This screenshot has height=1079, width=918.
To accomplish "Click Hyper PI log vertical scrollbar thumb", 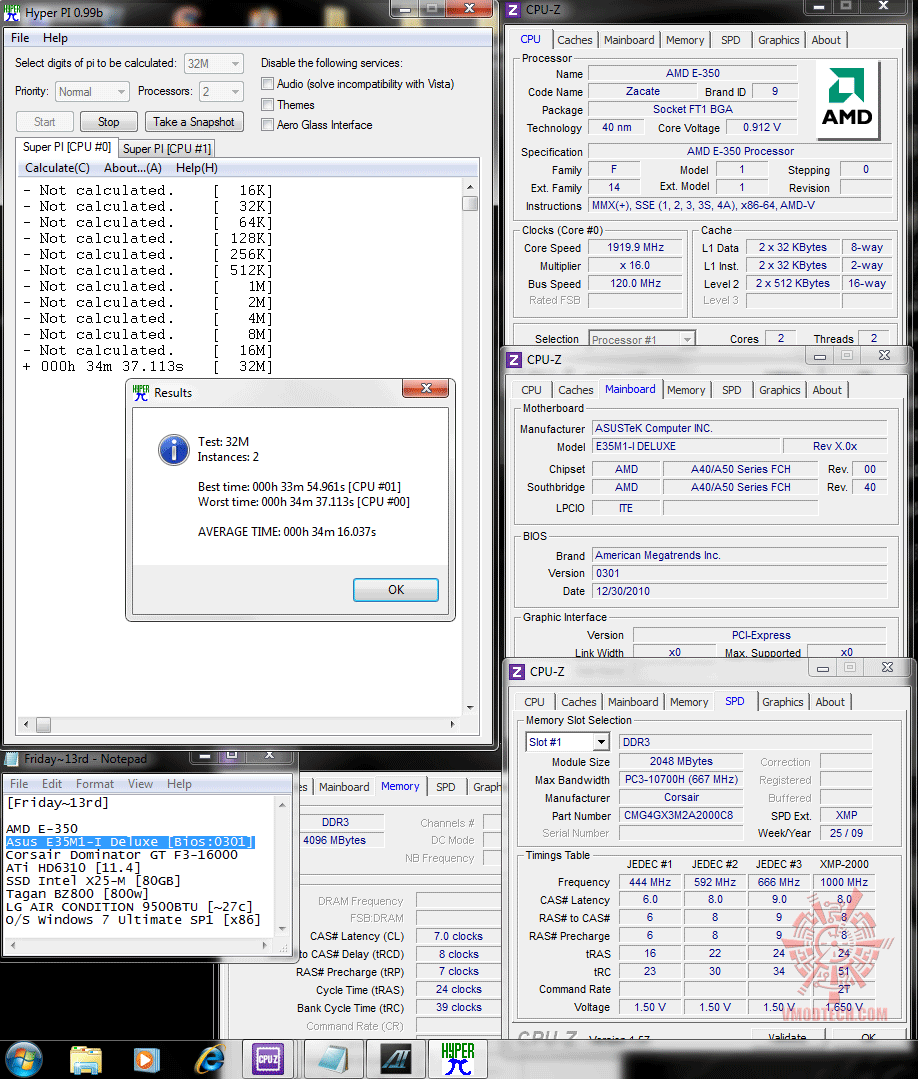I will [x=470, y=203].
